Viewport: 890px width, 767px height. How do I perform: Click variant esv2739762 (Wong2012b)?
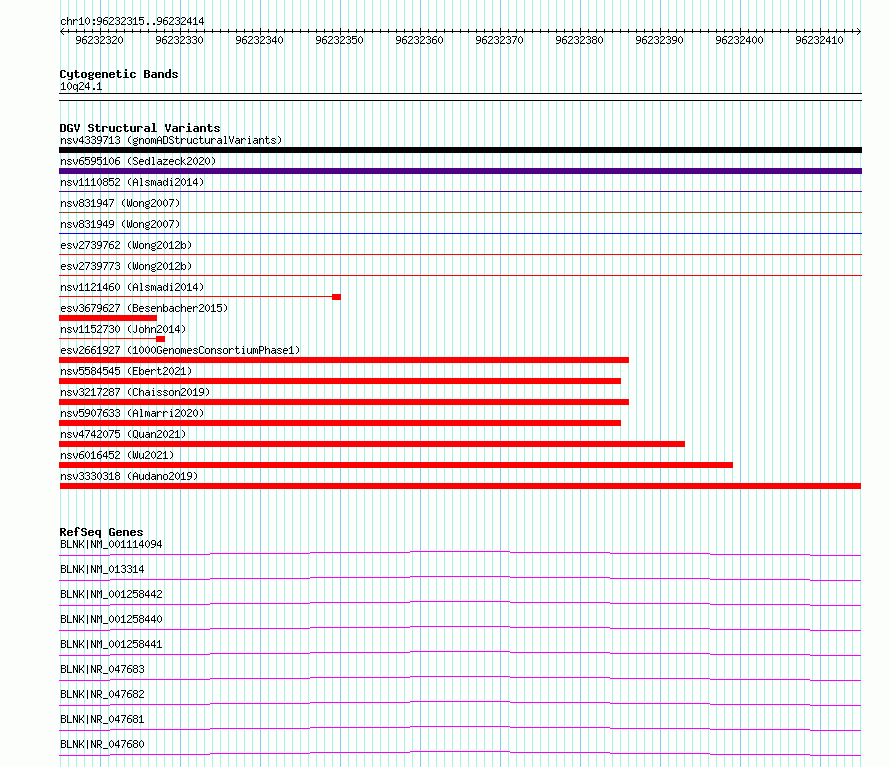pos(126,245)
